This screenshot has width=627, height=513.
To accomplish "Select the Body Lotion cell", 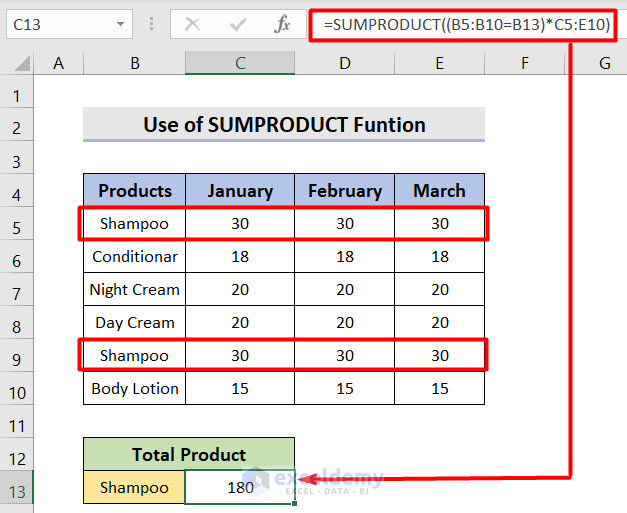I will pyautogui.click(x=135, y=389).
